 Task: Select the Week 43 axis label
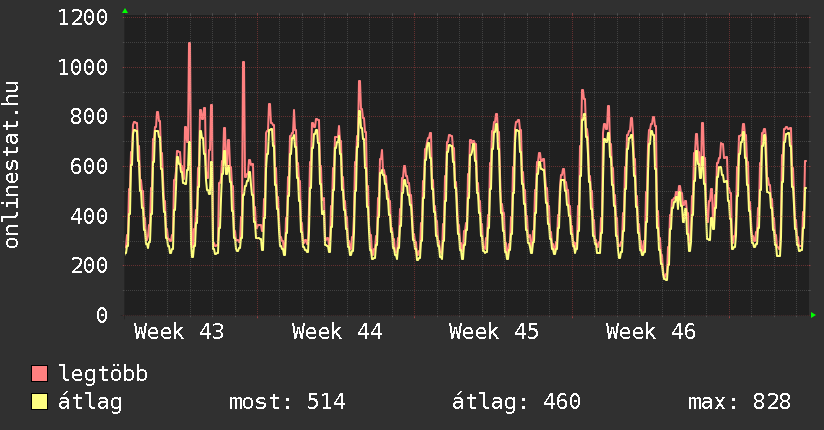179,332
